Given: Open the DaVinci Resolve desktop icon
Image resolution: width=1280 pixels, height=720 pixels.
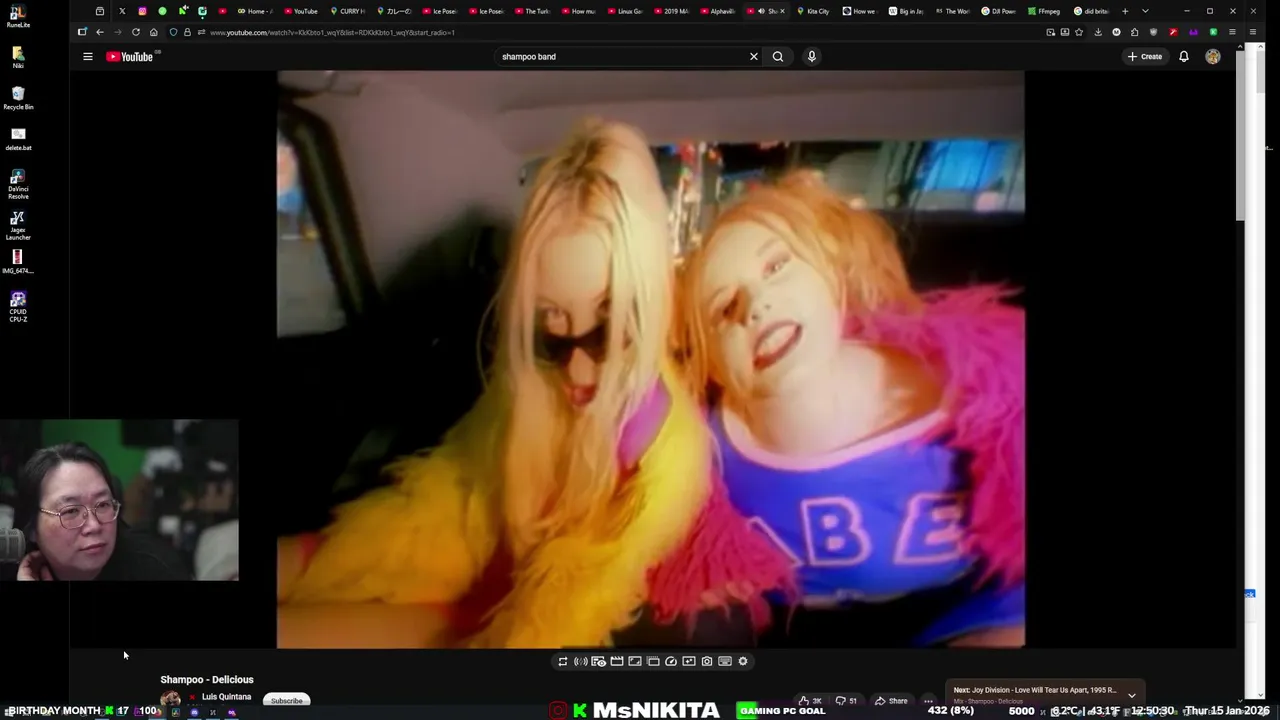Looking at the screenshot, I should (x=18, y=184).
